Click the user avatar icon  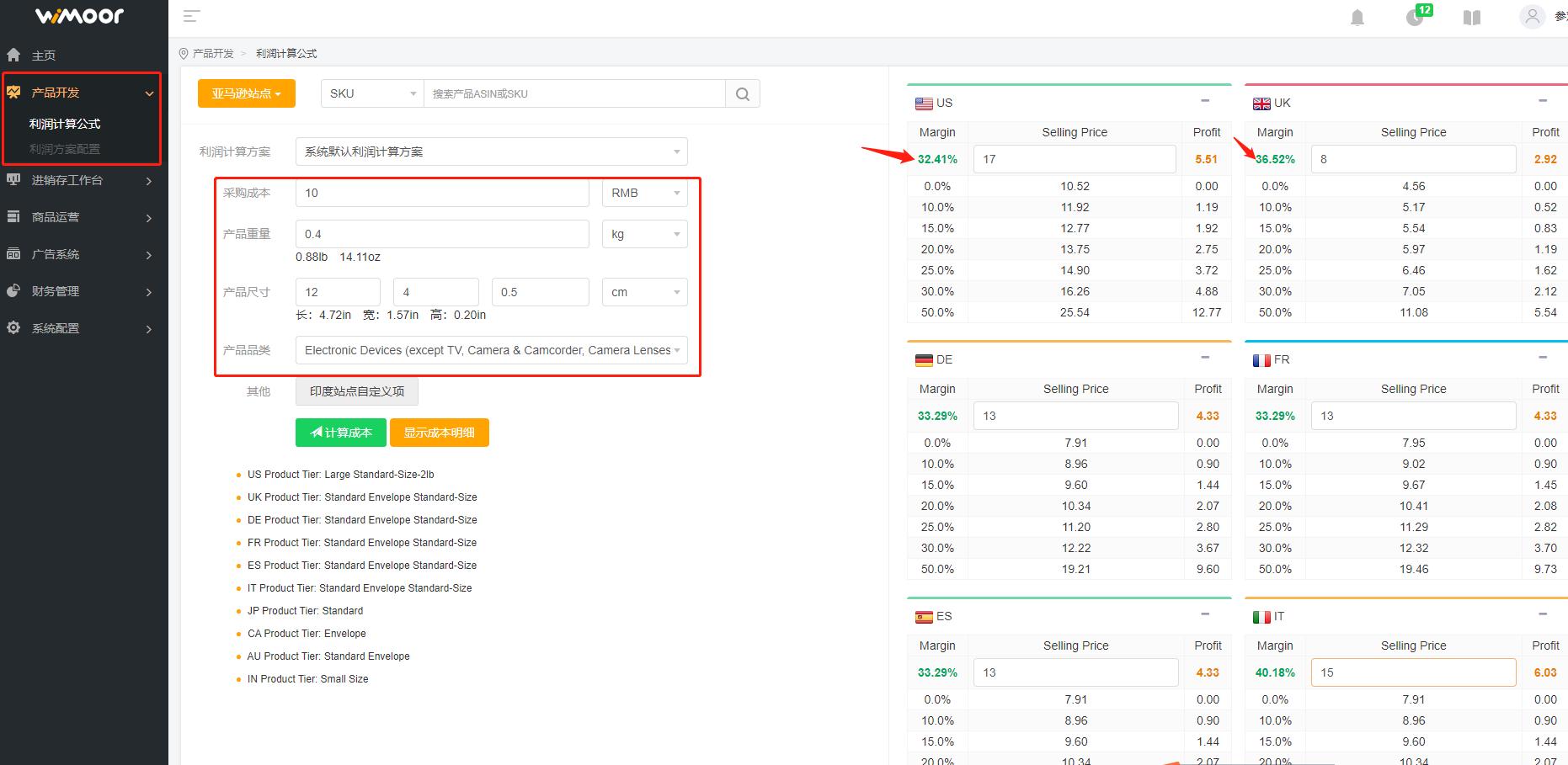1532,17
